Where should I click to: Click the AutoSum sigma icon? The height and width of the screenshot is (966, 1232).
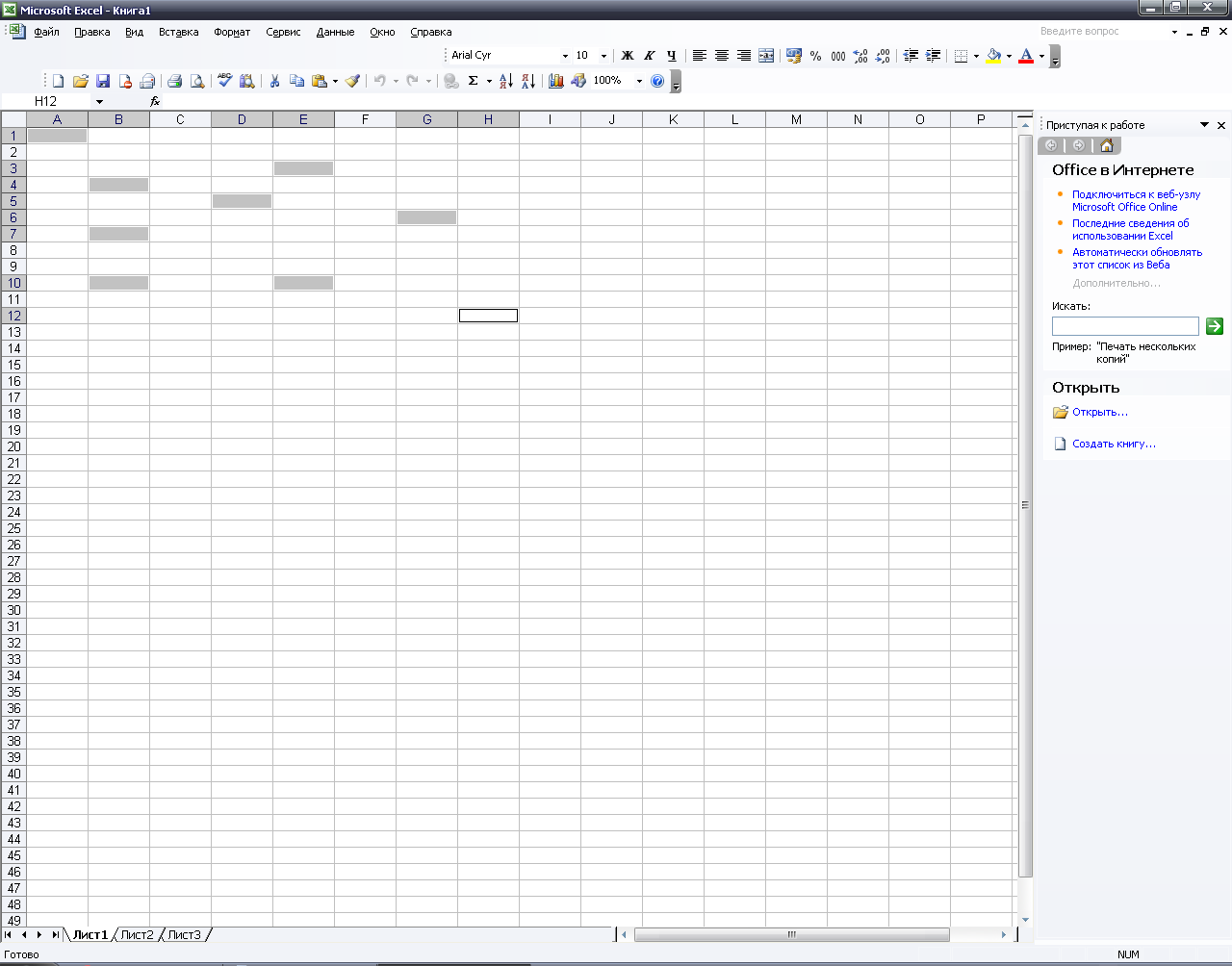(x=473, y=82)
